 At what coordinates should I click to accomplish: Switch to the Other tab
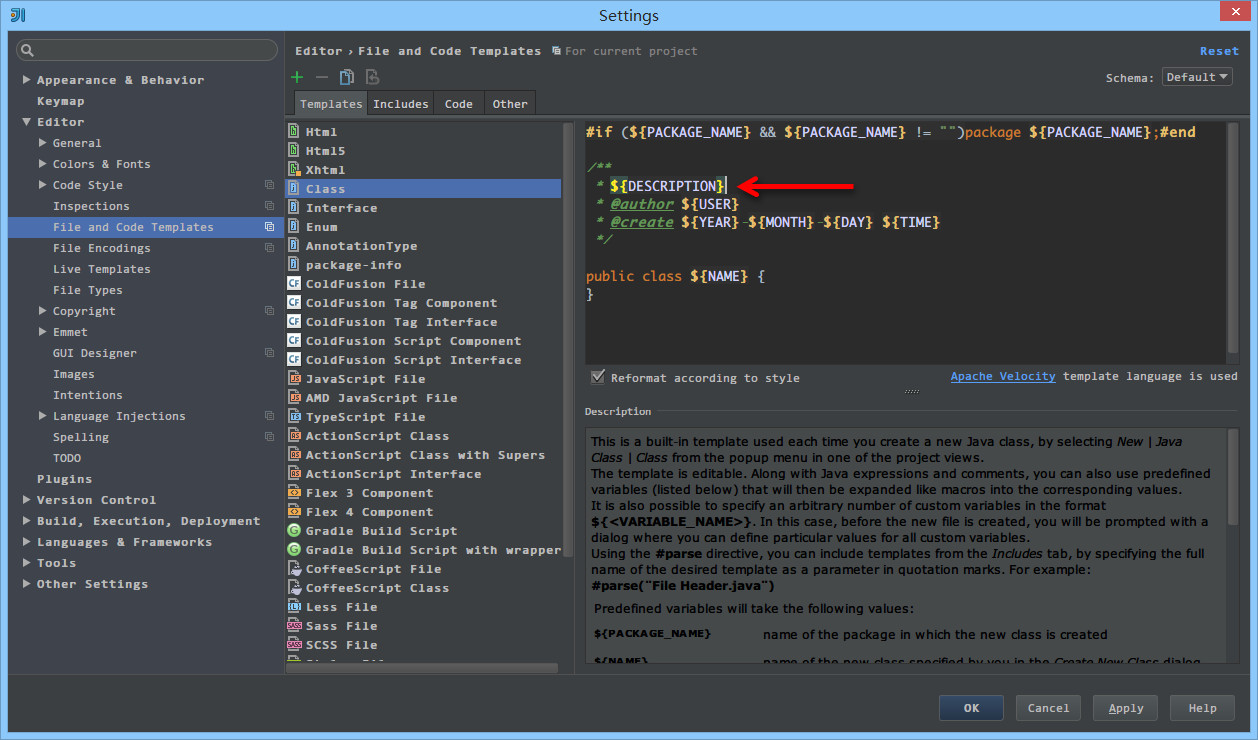click(x=510, y=103)
